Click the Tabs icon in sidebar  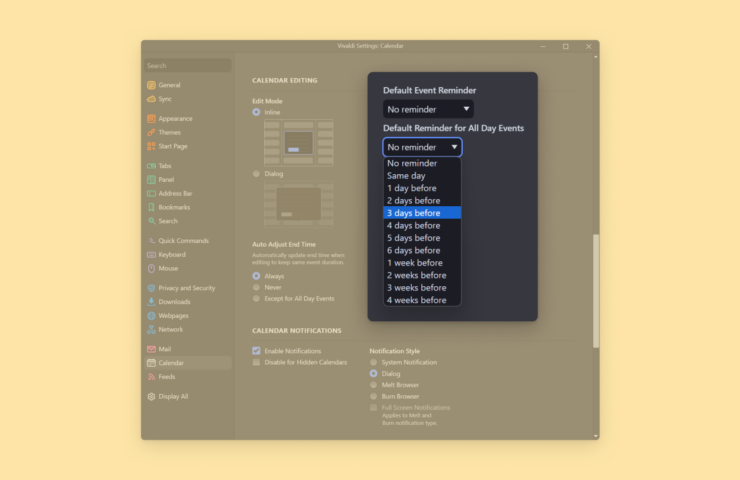tap(151, 166)
